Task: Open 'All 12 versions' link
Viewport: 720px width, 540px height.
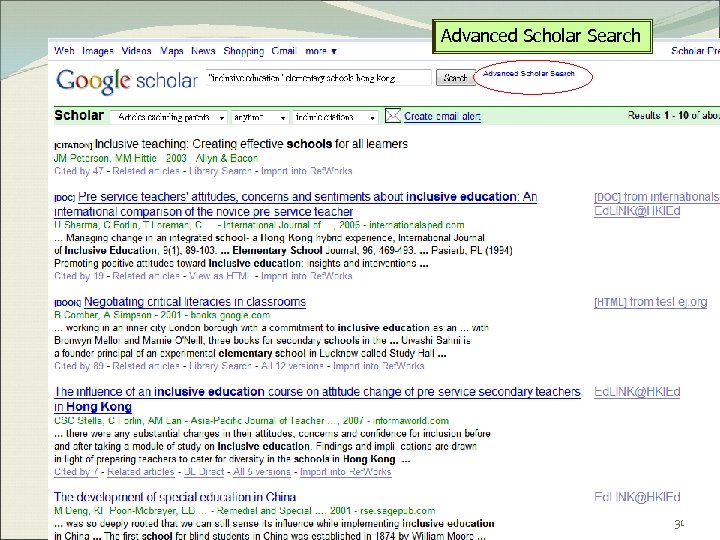Action: pos(292,366)
